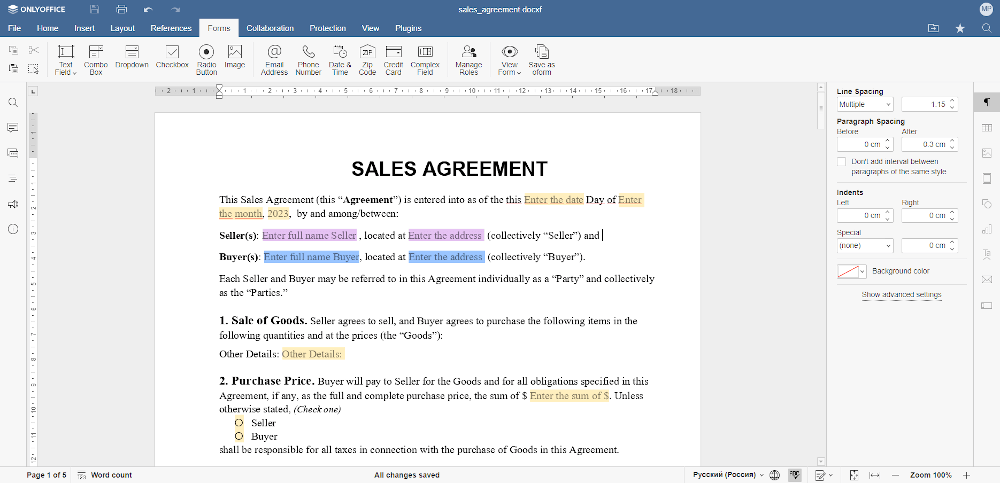Click Show advanced settings link
This screenshot has width=1000, height=483.
[x=901, y=295]
